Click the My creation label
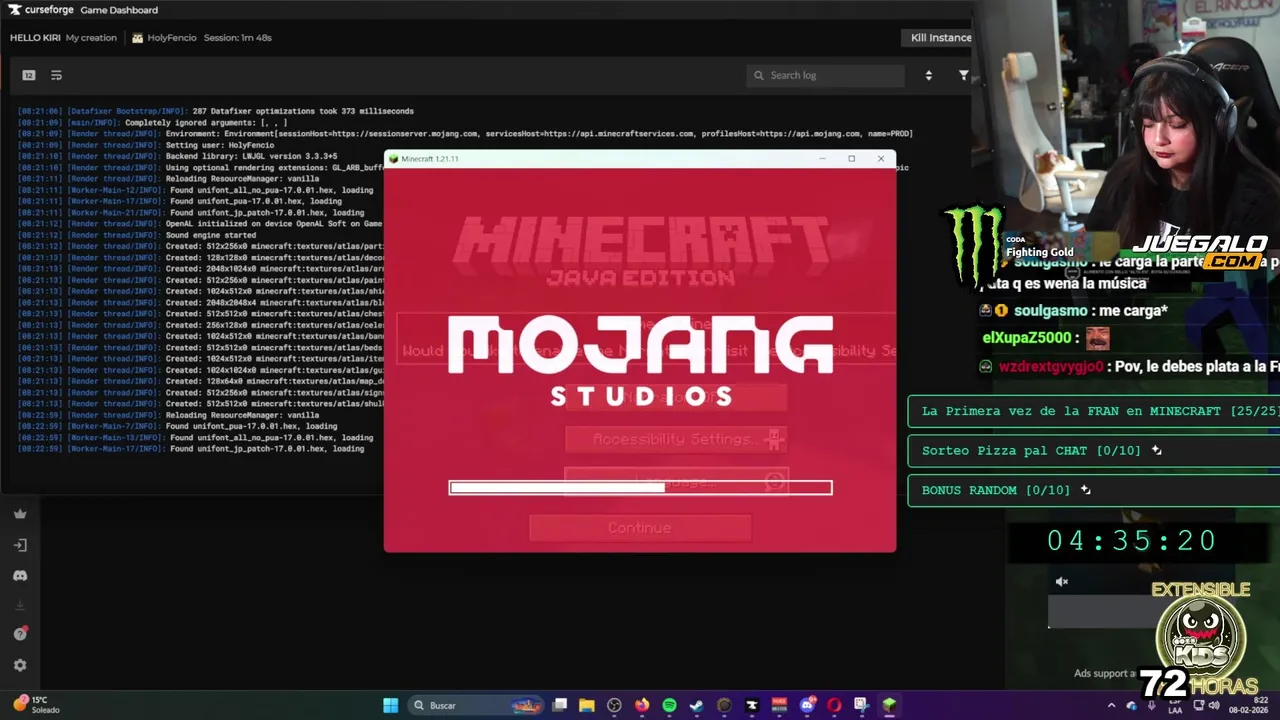 pos(91,38)
